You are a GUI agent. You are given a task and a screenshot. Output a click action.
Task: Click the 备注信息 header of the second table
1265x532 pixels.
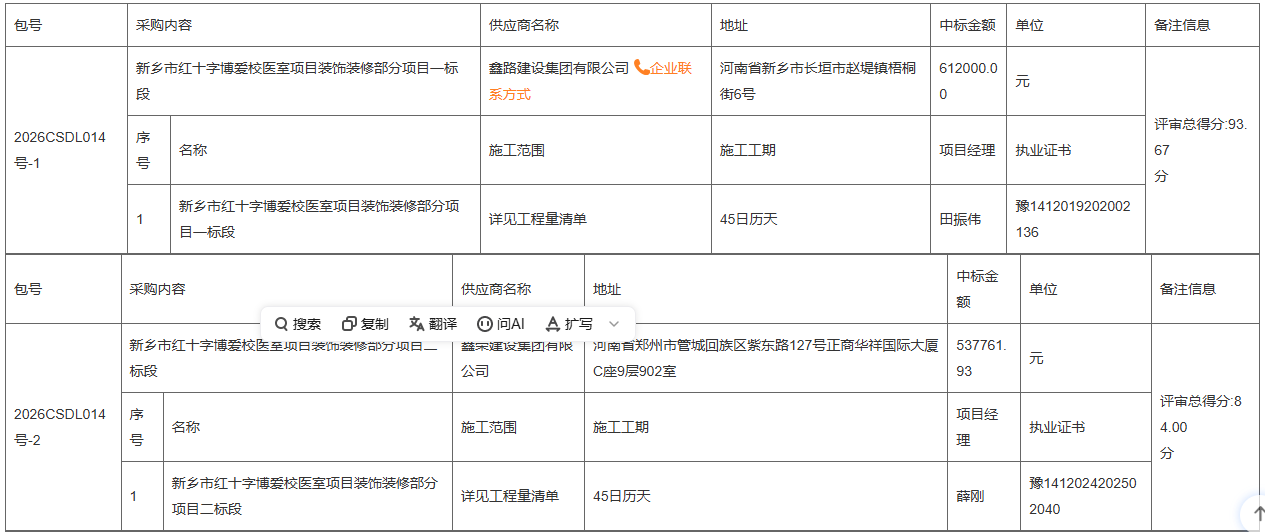pyautogui.click(x=1188, y=289)
